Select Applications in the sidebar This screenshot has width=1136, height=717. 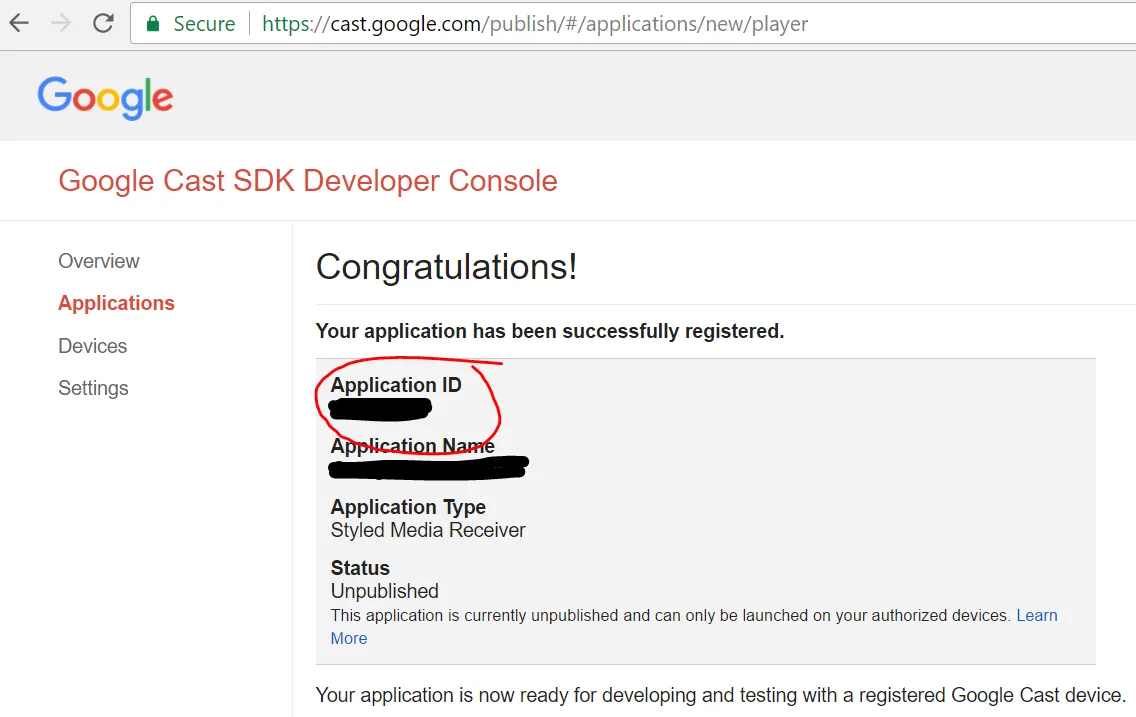pos(117,303)
